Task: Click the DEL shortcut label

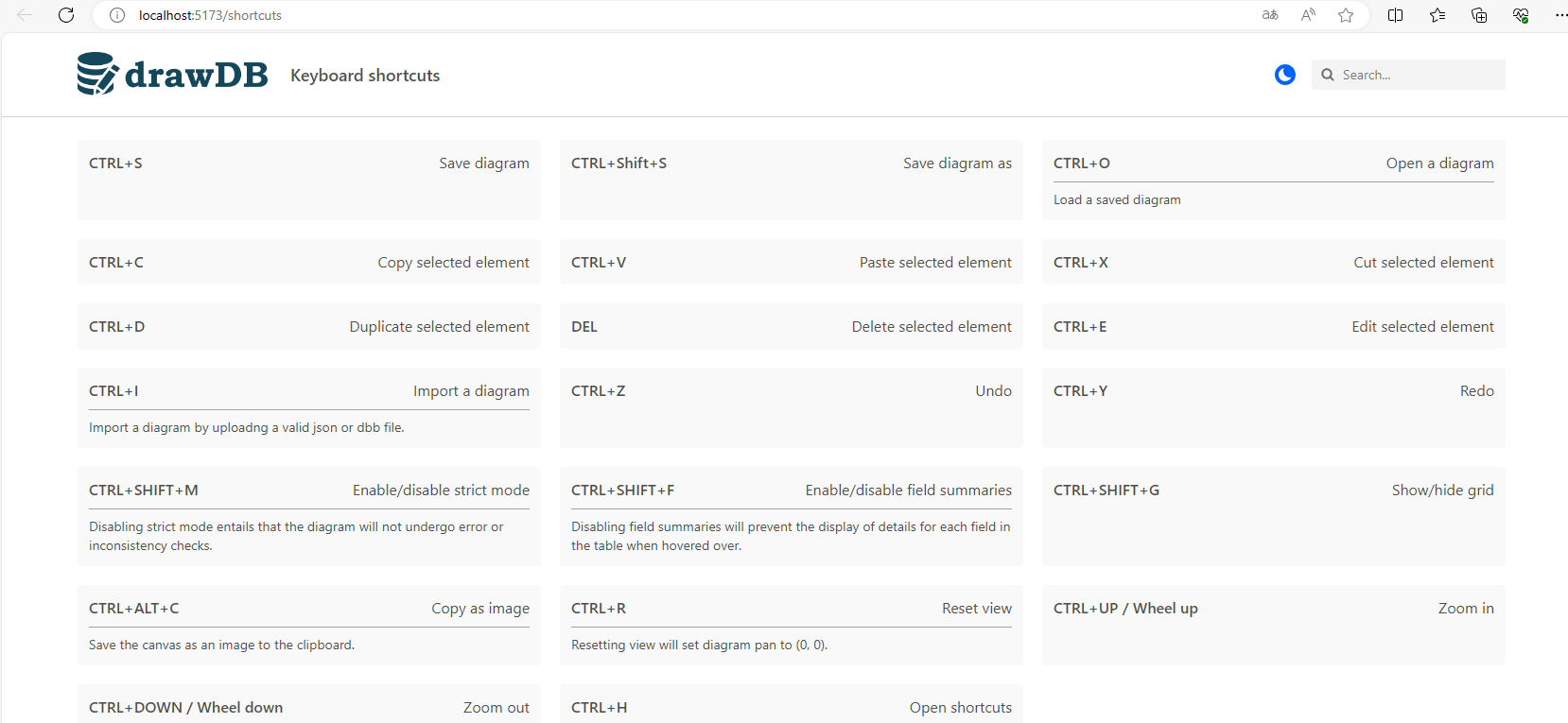Action: coord(584,327)
